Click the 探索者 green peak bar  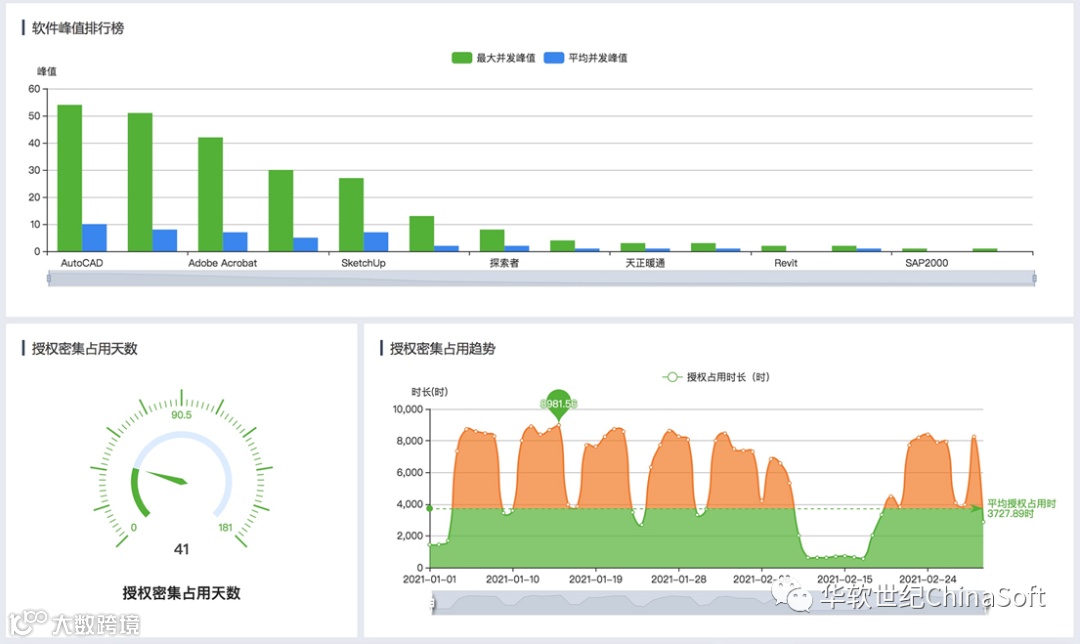tap(492, 240)
